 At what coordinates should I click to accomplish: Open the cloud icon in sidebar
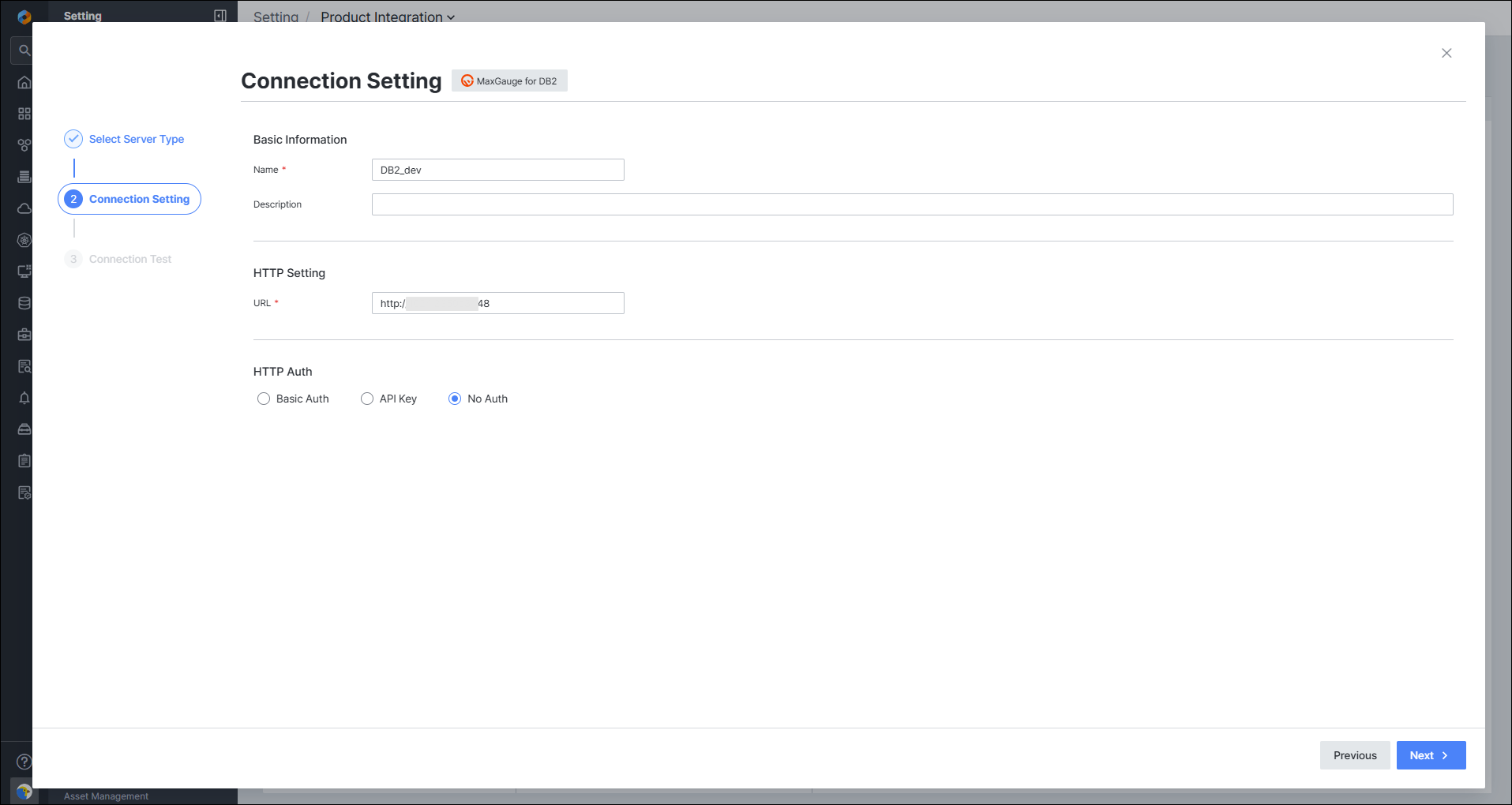pyautogui.click(x=24, y=208)
